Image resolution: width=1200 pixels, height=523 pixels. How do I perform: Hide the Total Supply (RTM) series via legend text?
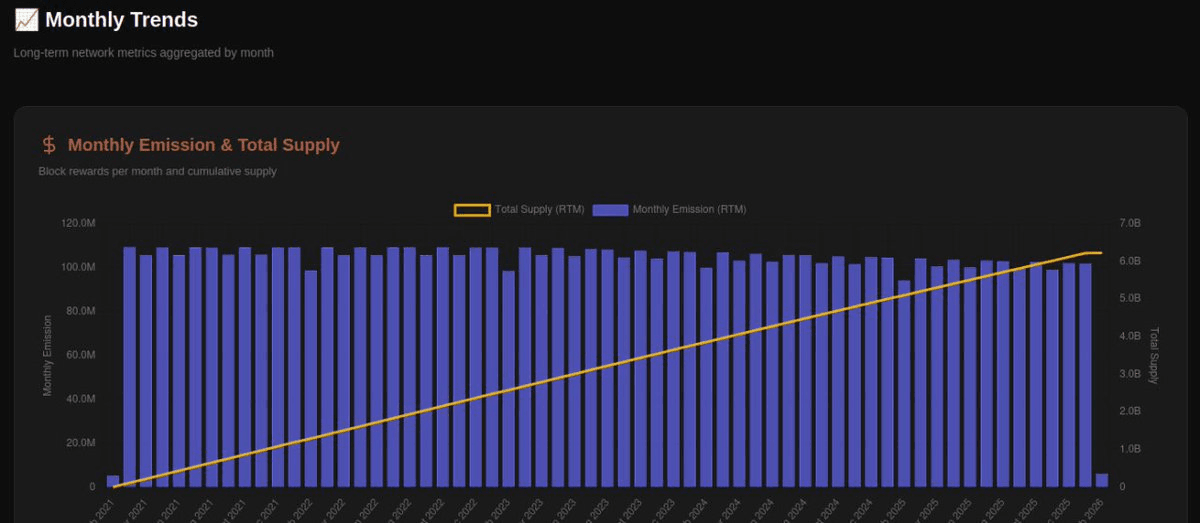[539, 210]
